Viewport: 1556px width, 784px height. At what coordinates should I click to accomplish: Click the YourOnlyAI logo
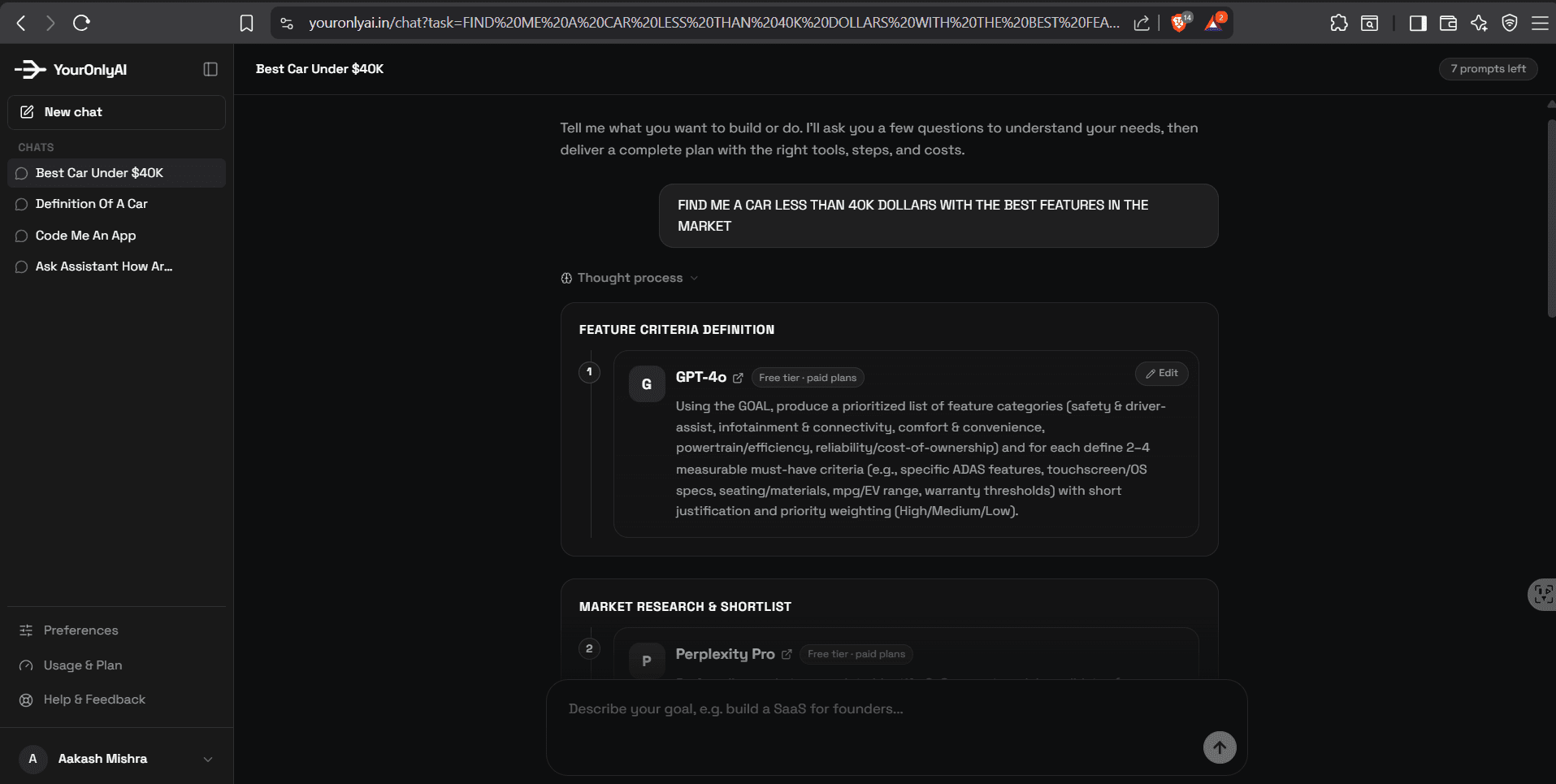[71, 70]
